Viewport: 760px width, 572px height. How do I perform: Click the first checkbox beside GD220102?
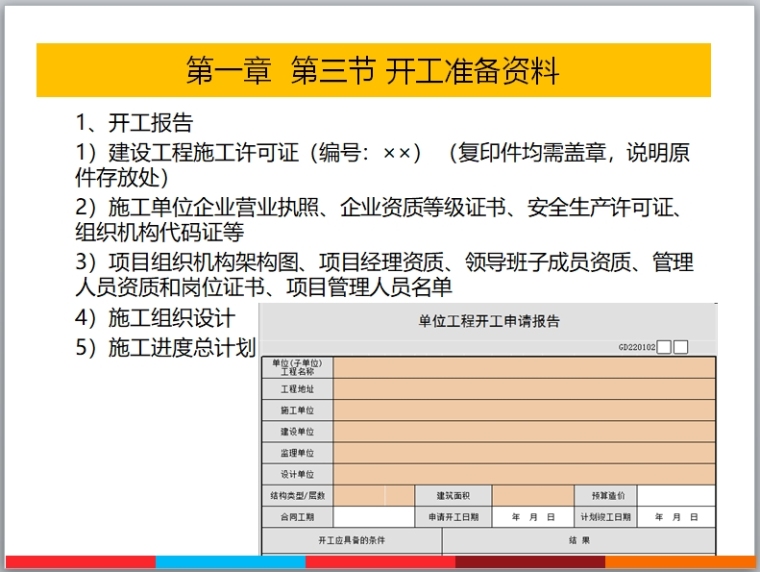pos(664,347)
